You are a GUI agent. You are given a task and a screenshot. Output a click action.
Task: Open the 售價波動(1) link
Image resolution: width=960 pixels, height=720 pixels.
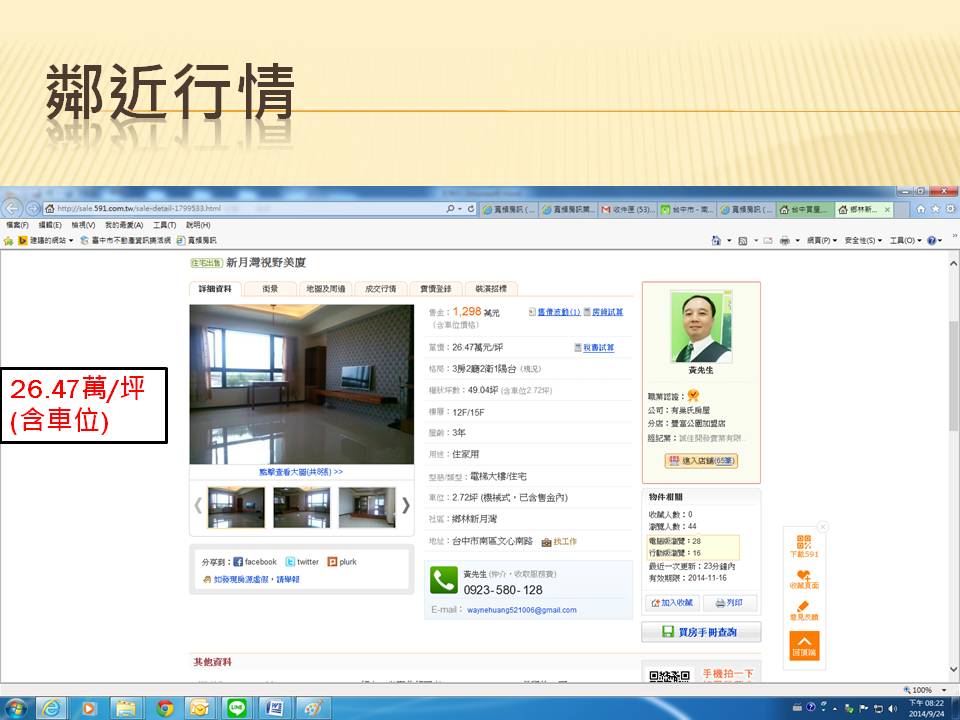point(559,312)
